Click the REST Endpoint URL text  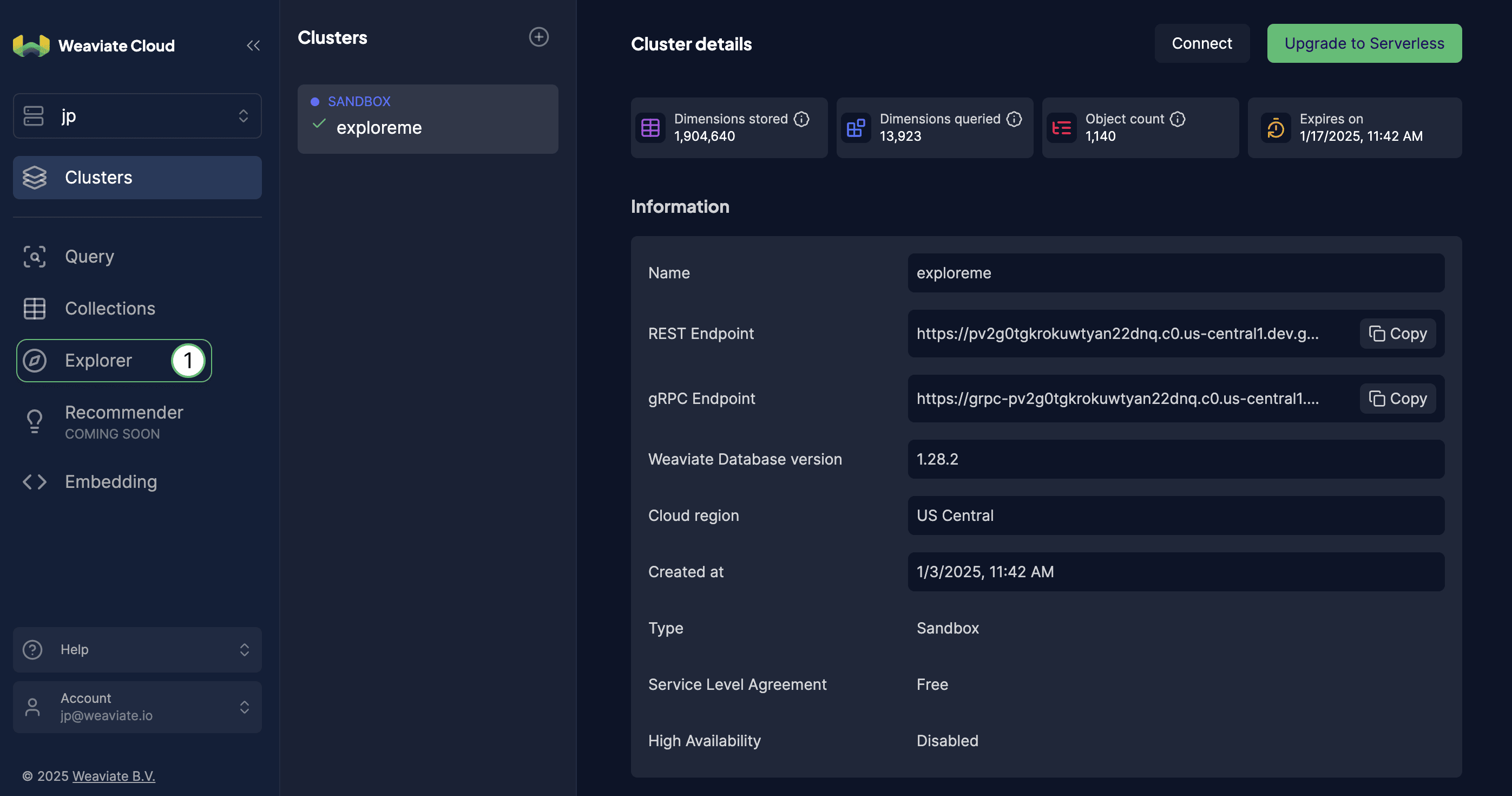tap(1117, 334)
